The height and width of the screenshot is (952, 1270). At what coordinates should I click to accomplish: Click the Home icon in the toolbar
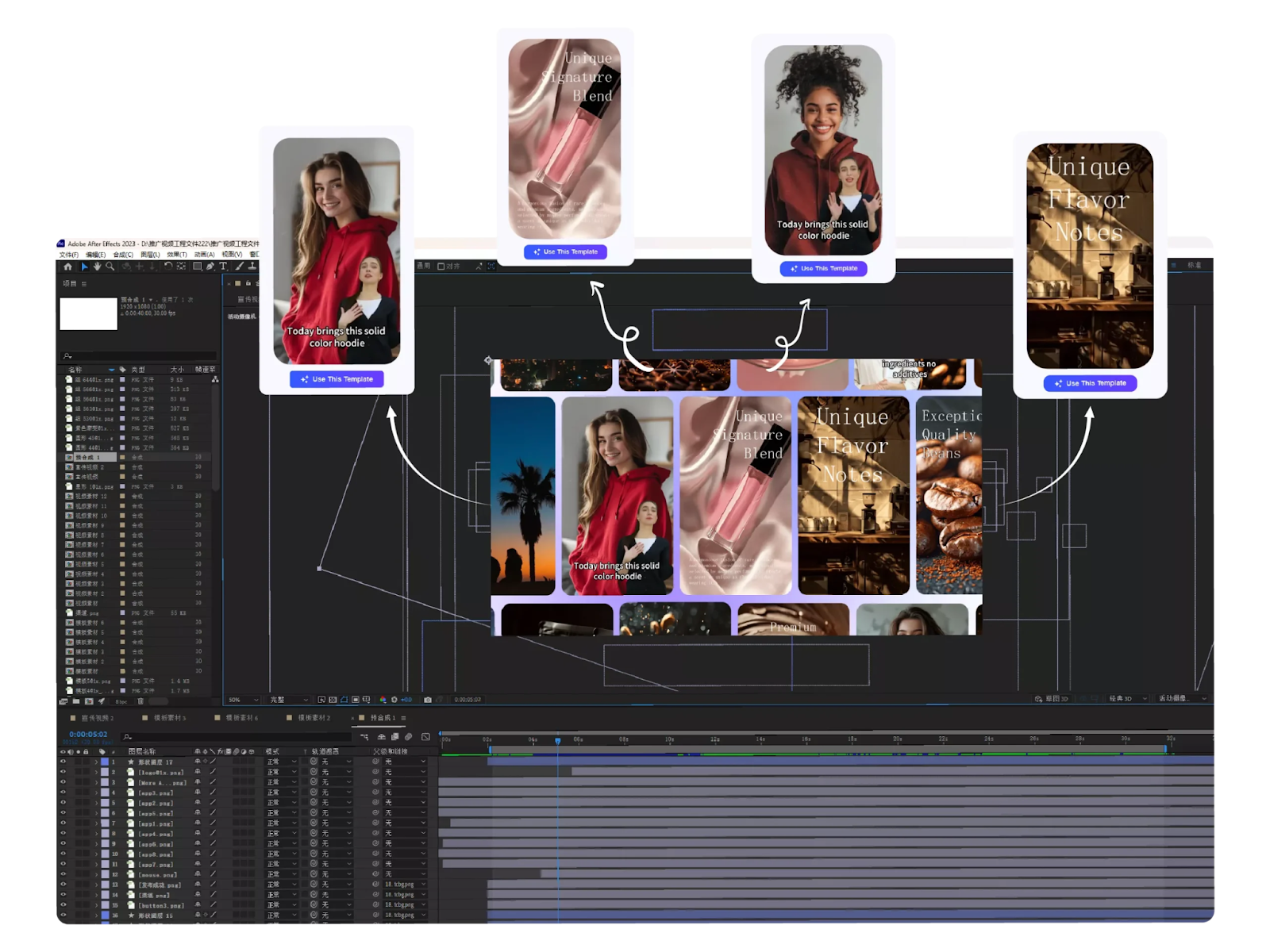pyautogui.click(x=67, y=267)
